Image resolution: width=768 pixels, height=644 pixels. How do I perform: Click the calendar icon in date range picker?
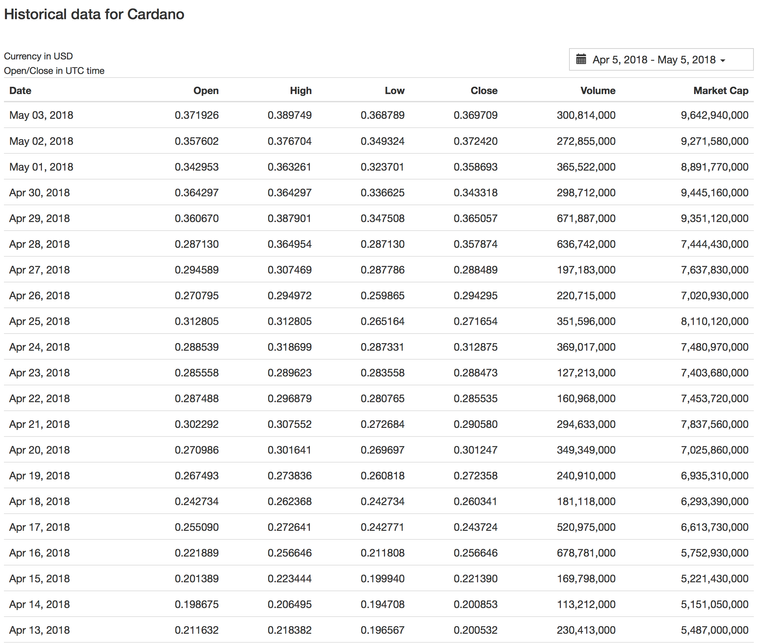point(580,60)
